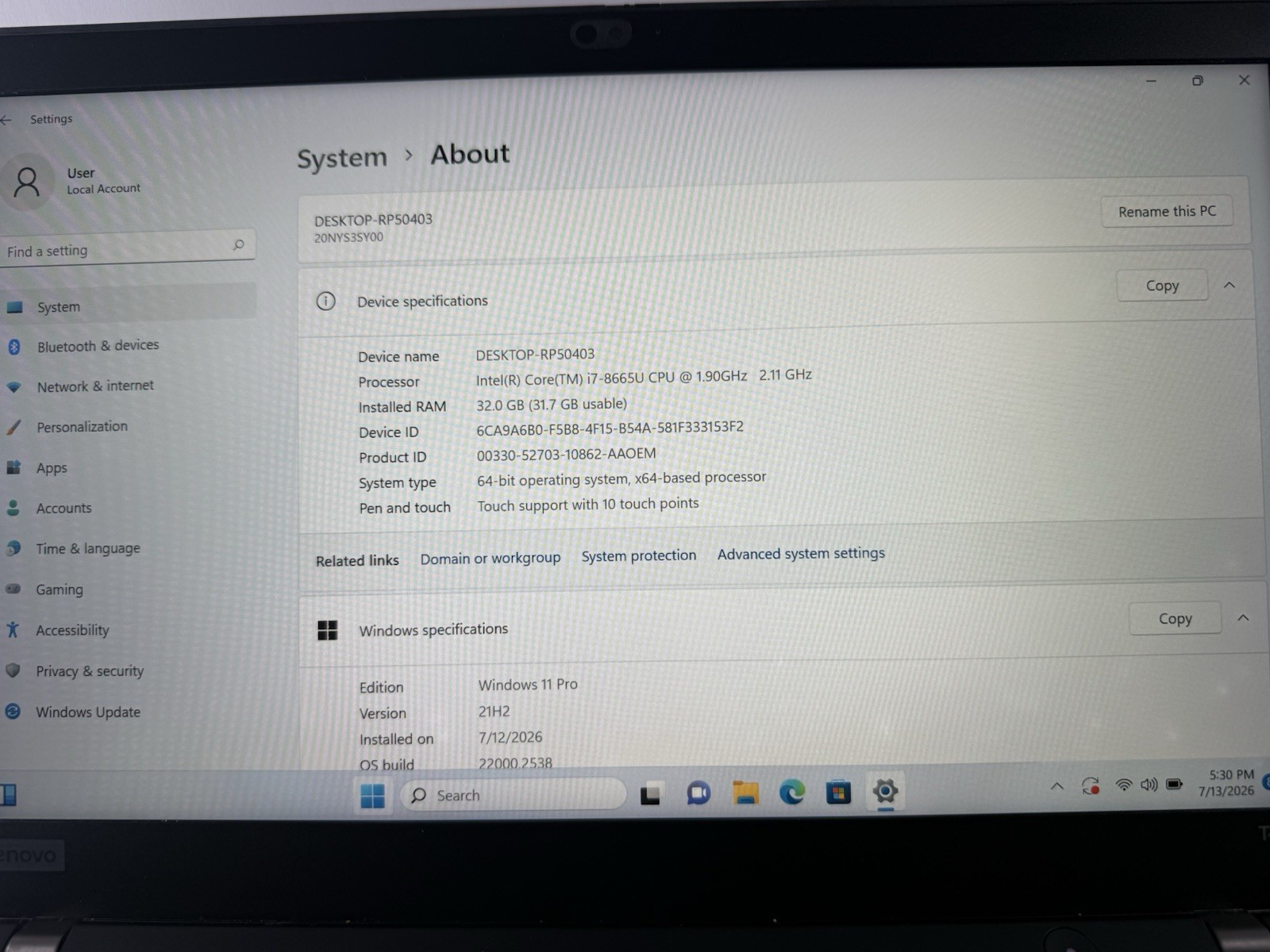Copy the Device specifications
This screenshot has height=952, width=1270.
1162,286
